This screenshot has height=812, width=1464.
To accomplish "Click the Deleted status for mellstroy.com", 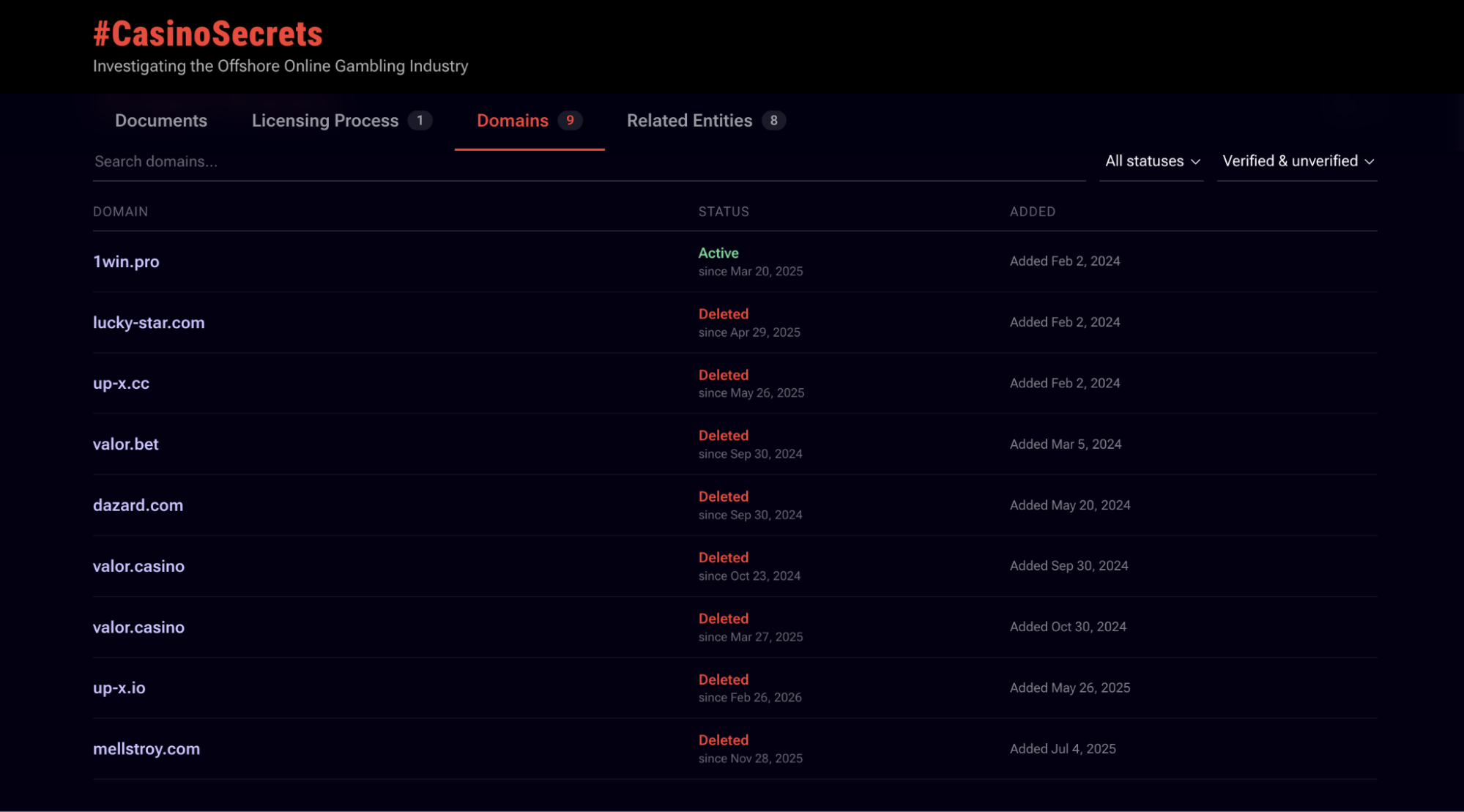I will 724,740.
